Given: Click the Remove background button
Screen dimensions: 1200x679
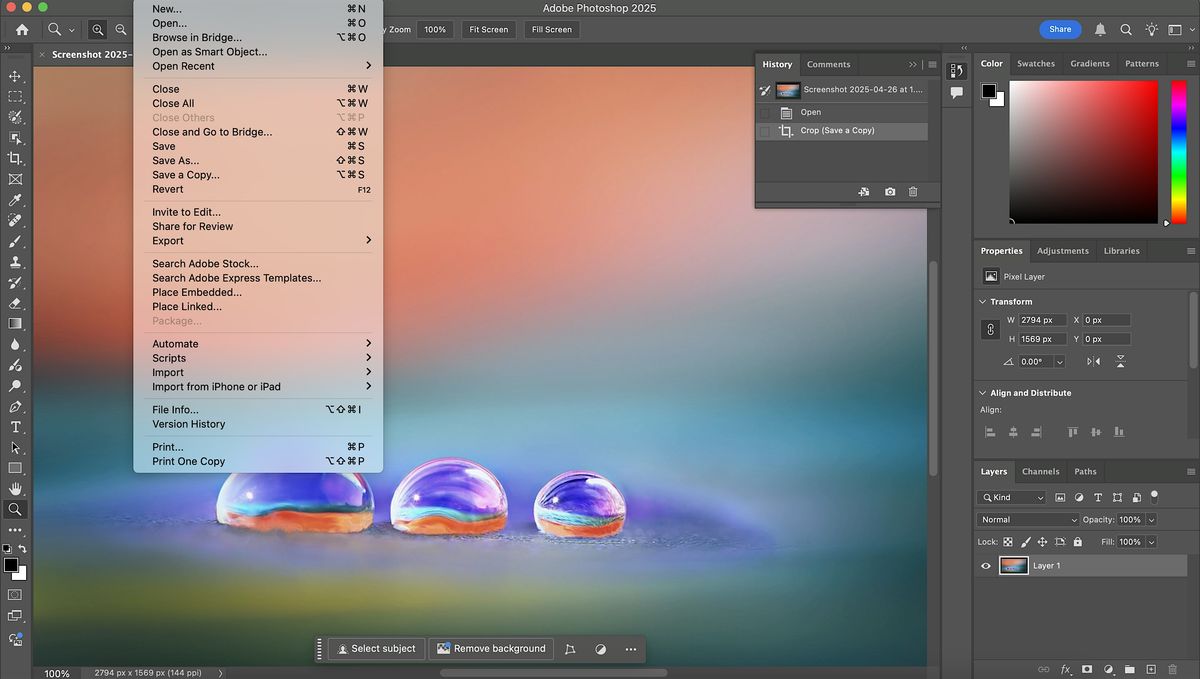Looking at the screenshot, I should point(491,649).
